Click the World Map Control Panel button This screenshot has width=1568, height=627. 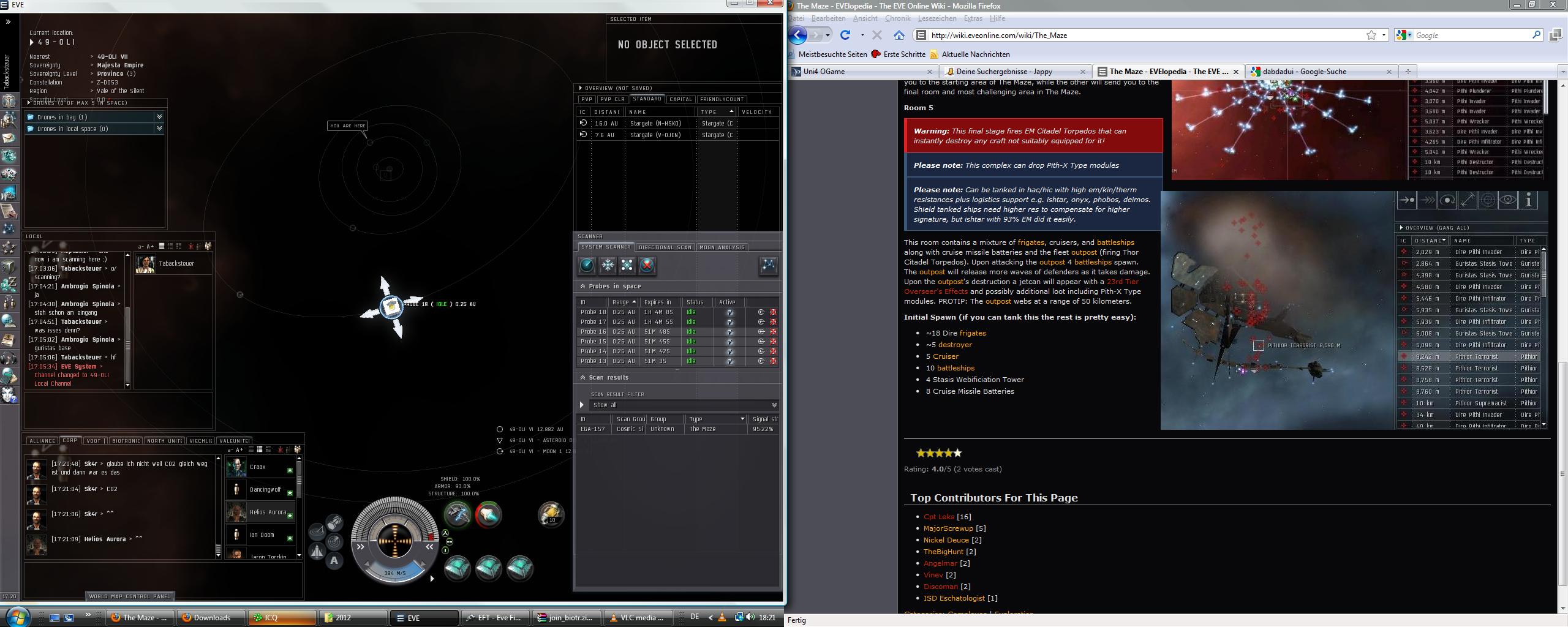click(130, 596)
